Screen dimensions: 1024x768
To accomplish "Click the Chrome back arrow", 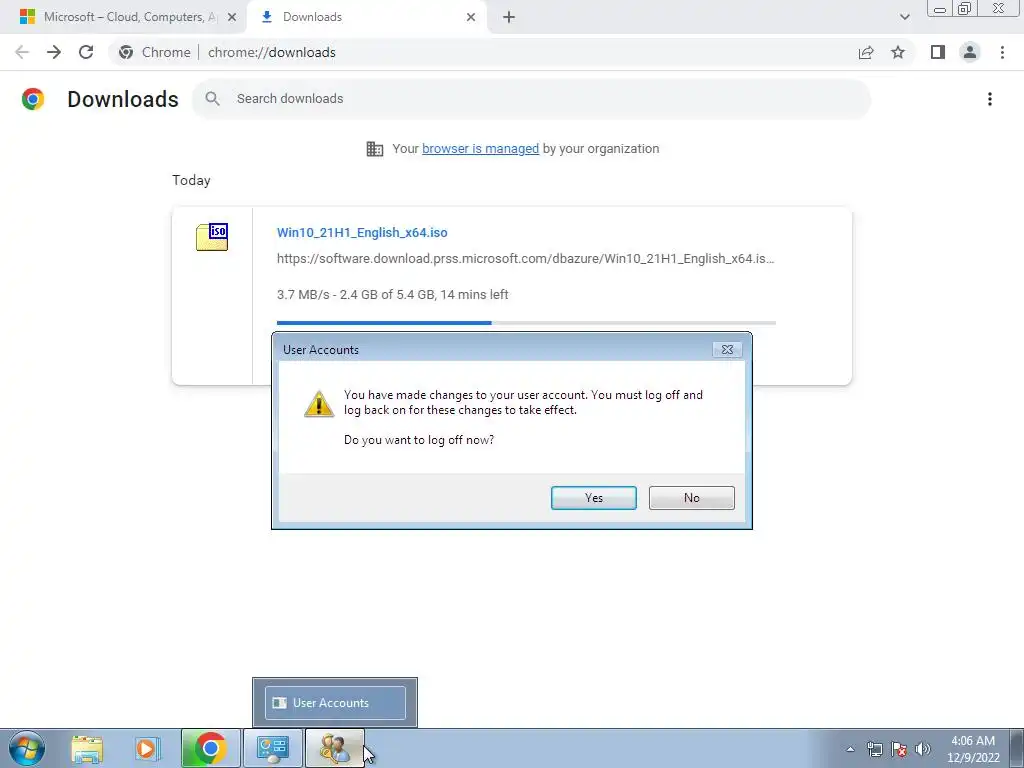I will click(22, 52).
